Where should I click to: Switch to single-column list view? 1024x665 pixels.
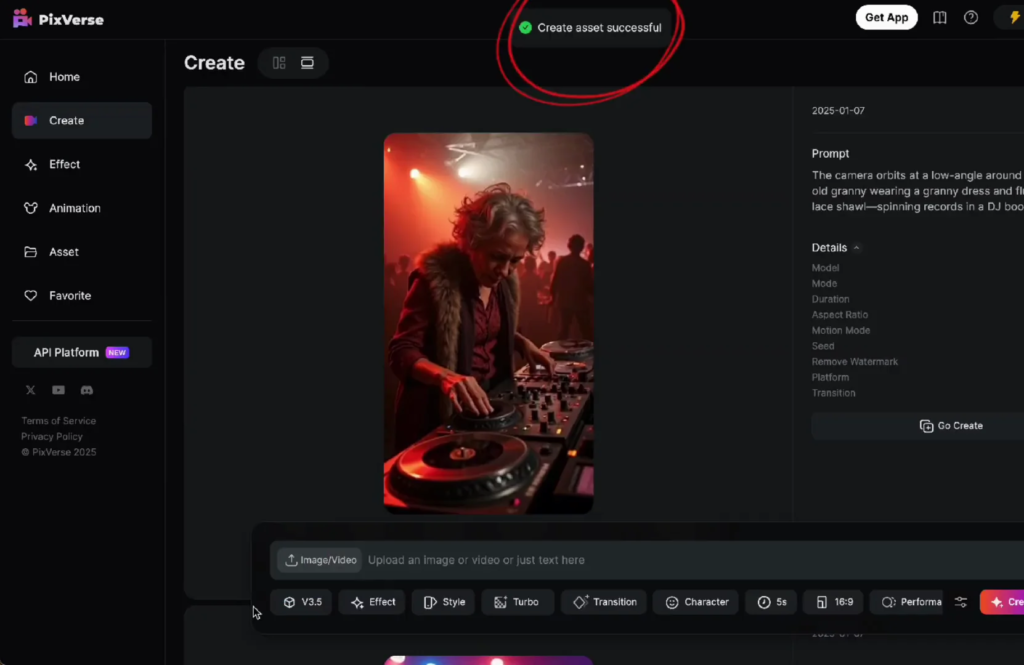tap(307, 63)
